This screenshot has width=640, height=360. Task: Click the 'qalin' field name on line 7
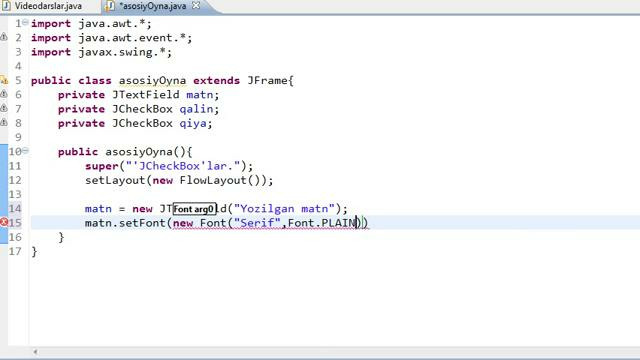pyautogui.click(x=196, y=109)
